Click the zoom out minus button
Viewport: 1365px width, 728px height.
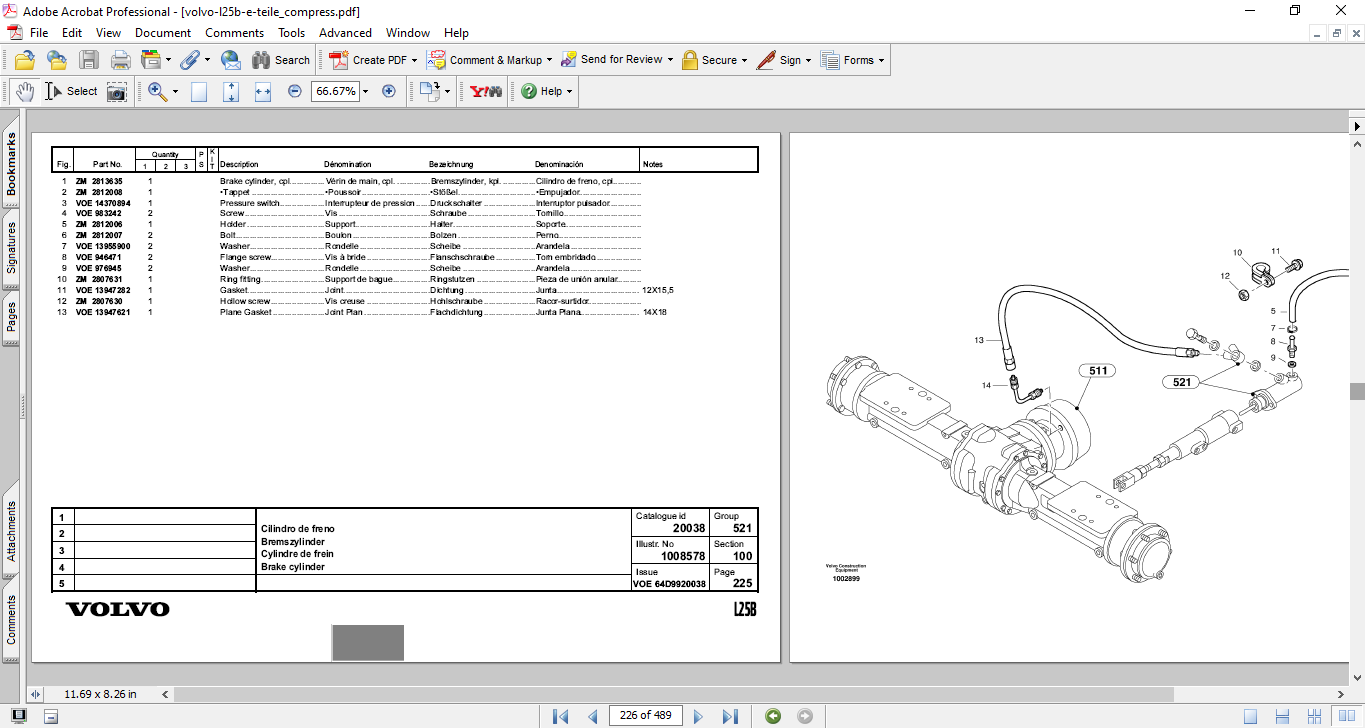295,91
